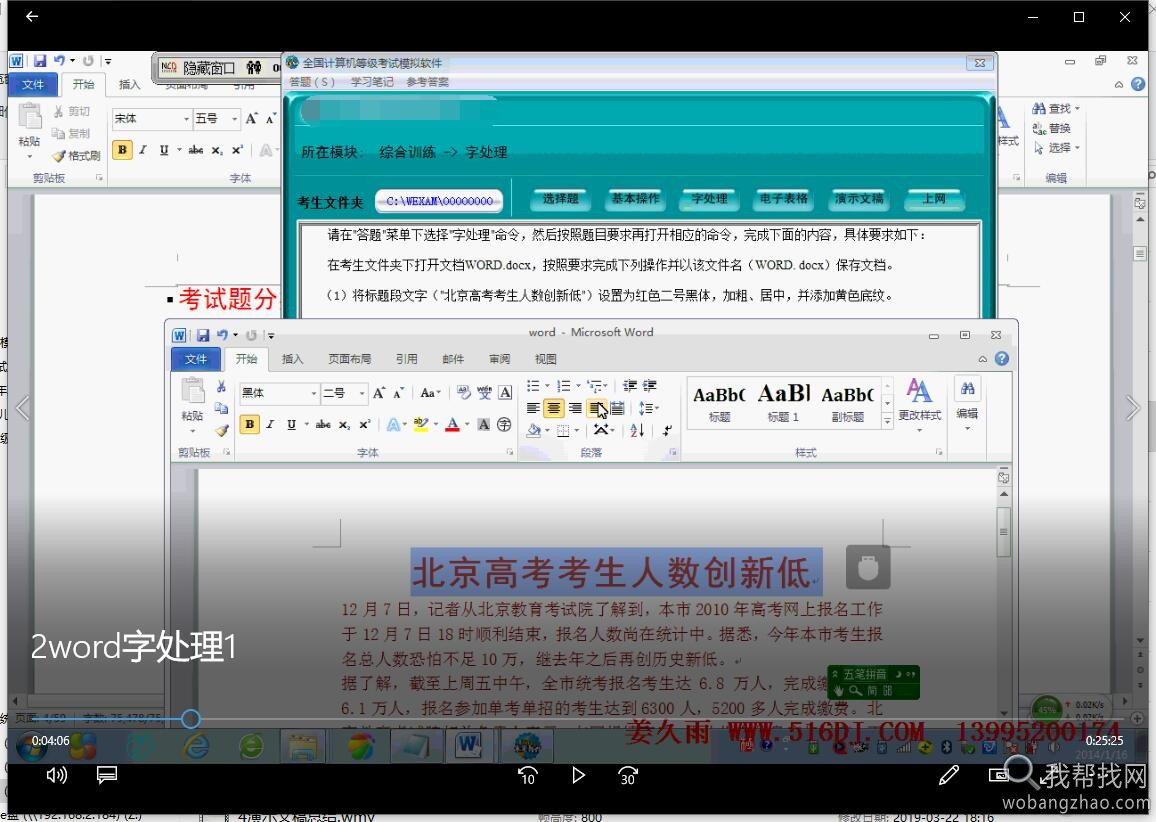This screenshot has height=822, width=1156.
Task: Toggle center alignment in front Word ribbon
Action: [554, 408]
